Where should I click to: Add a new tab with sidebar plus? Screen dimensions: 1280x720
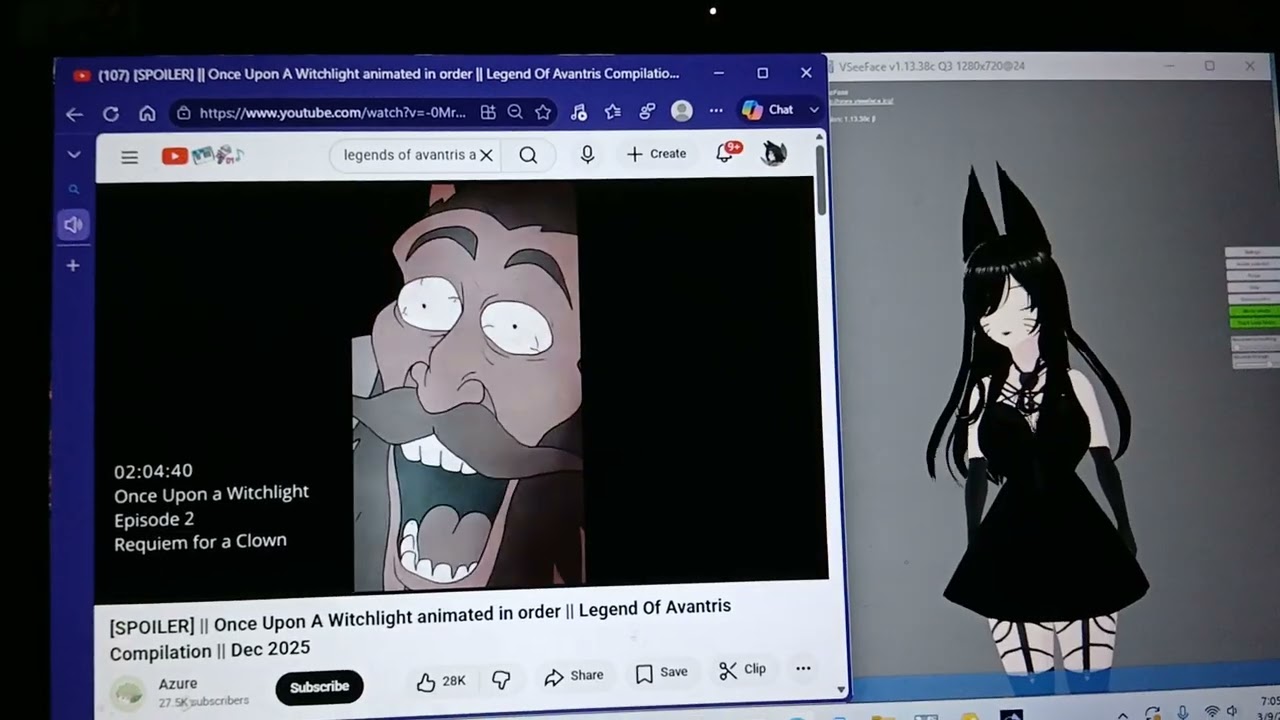click(x=73, y=266)
